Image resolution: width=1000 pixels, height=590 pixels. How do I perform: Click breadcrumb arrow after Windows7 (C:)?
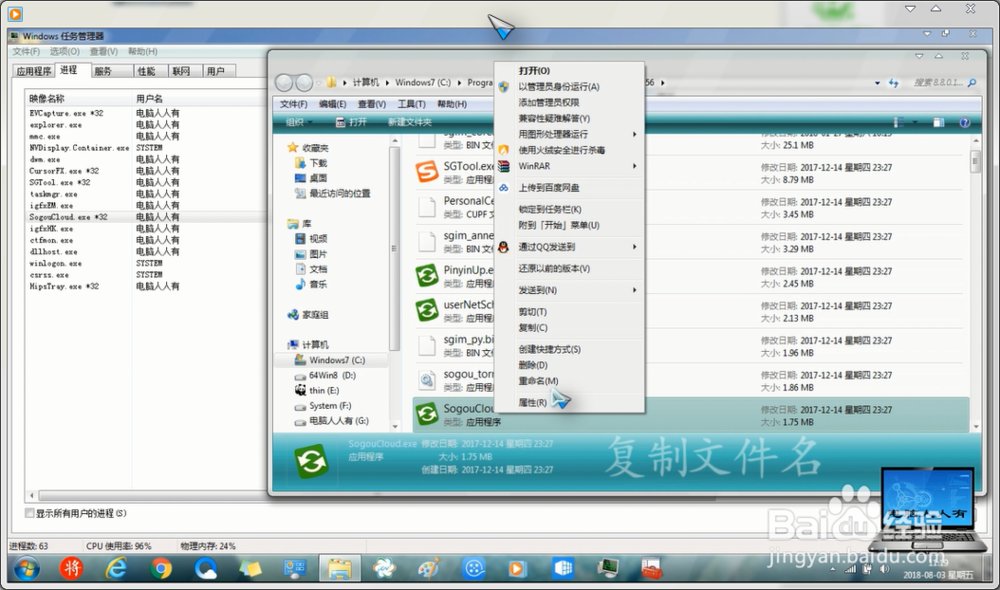coord(459,83)
